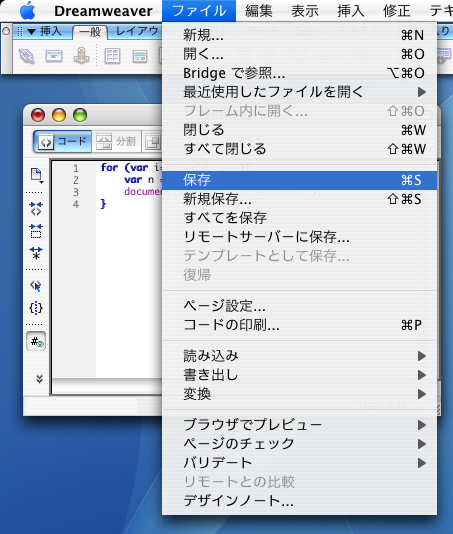Open the 挿入 menu in menu bar
453x534 pixels.
350,11
